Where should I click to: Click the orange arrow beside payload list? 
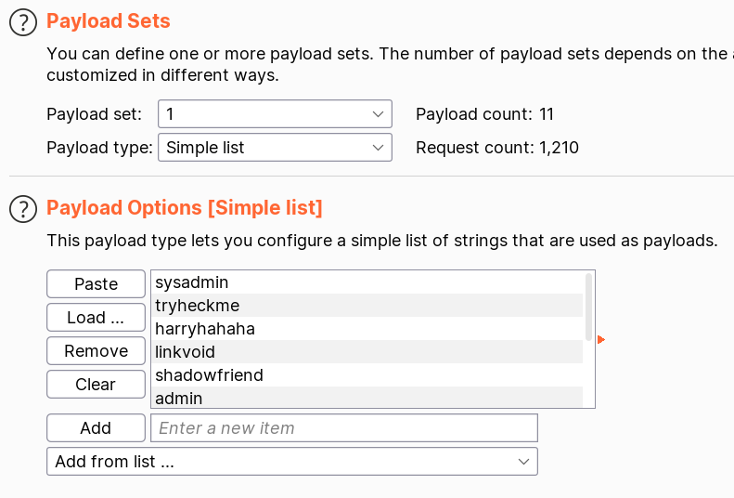602,339
